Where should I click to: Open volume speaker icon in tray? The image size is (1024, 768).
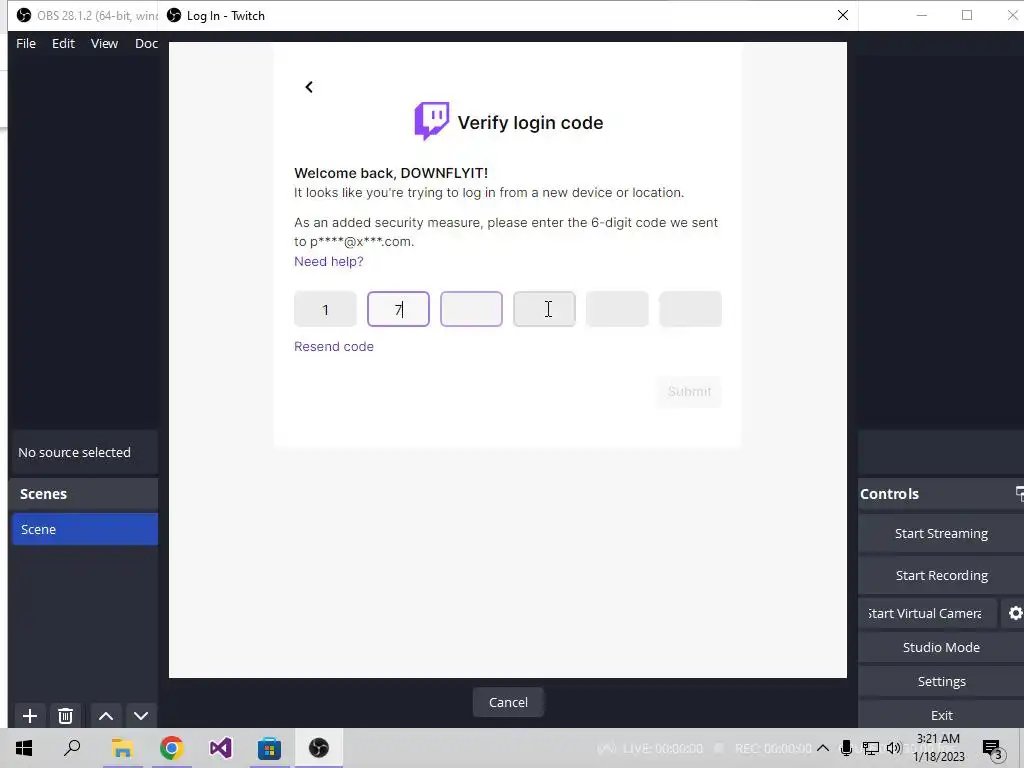[894, 748]
